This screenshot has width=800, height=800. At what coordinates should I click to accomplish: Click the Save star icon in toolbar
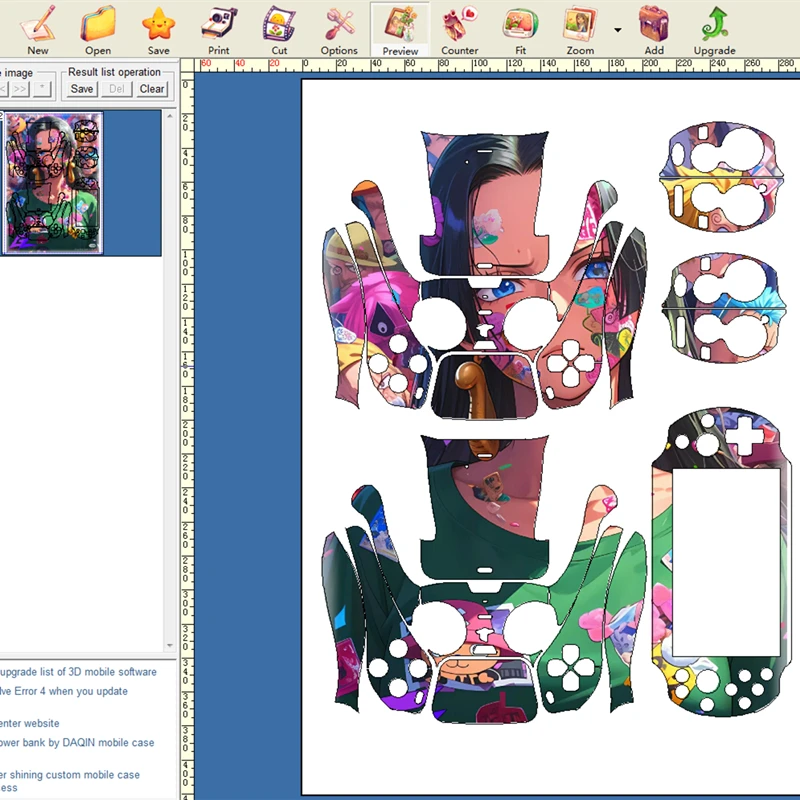[x=159, y=30]
